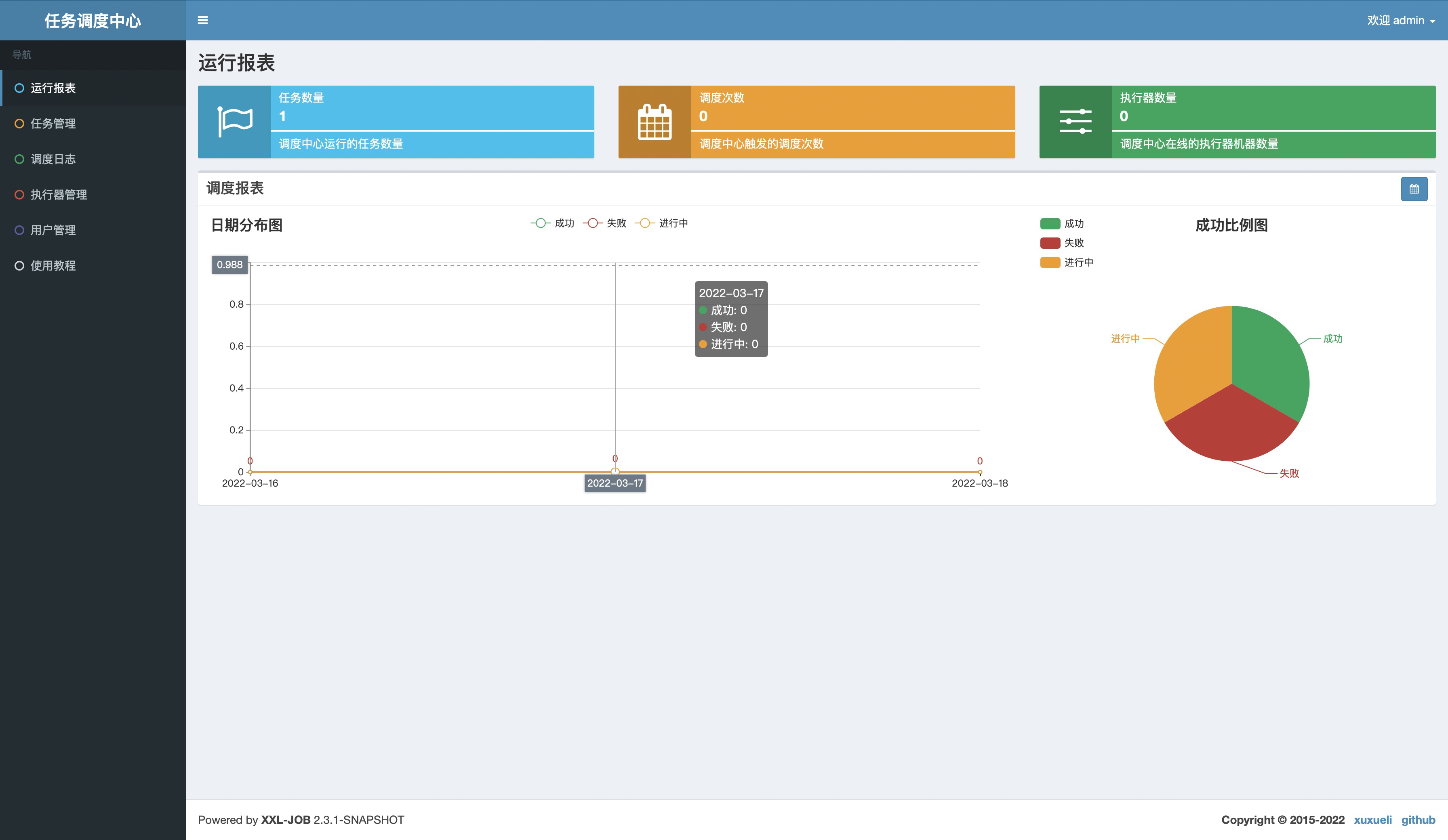The height and width of the screenshot is (840, 1448).
Task: Click the orange 进行中 pie legend swatch
Action: click(x=1050, y=262)
